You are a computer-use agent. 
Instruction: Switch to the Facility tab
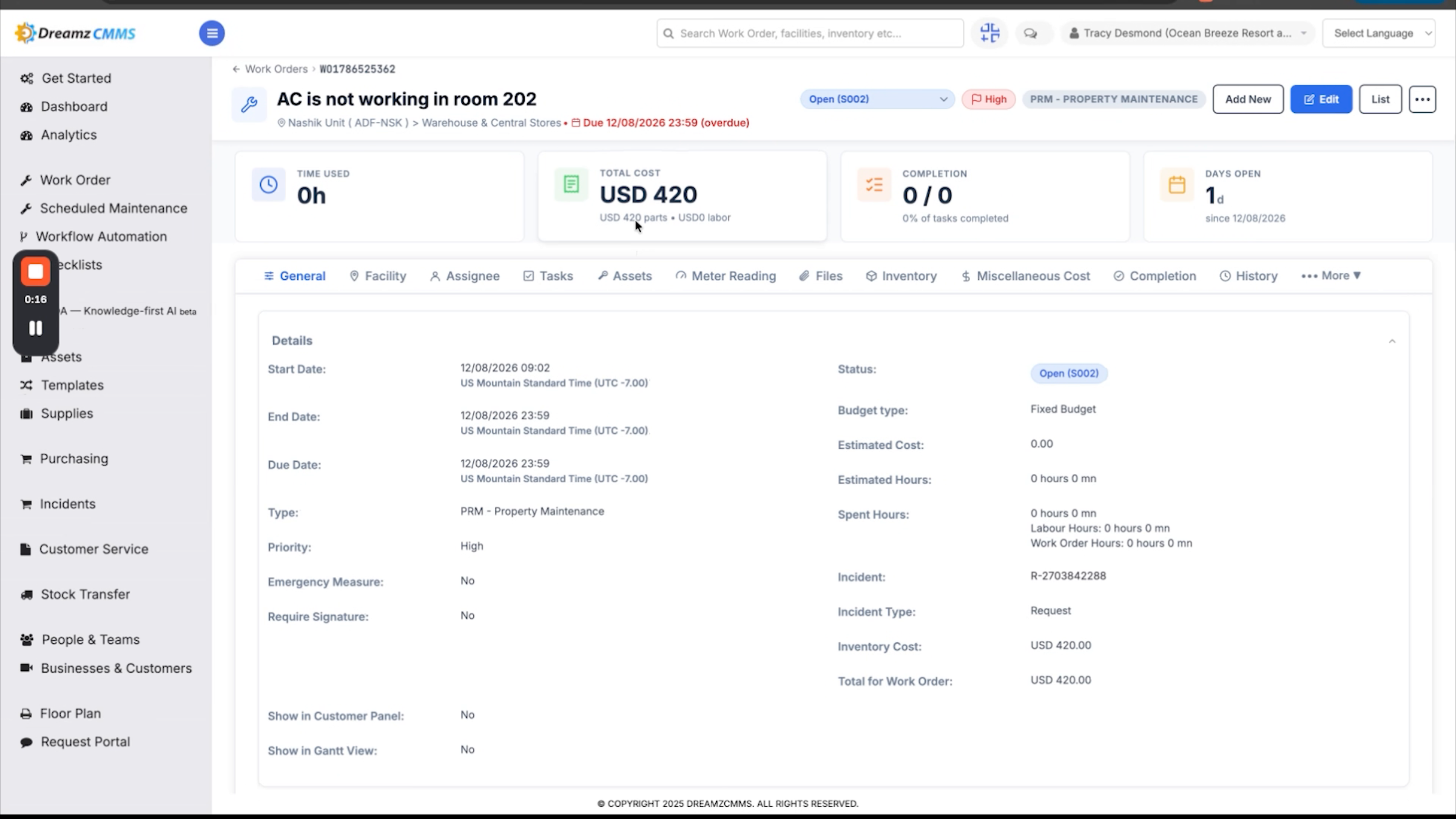(x=378, y=276)
